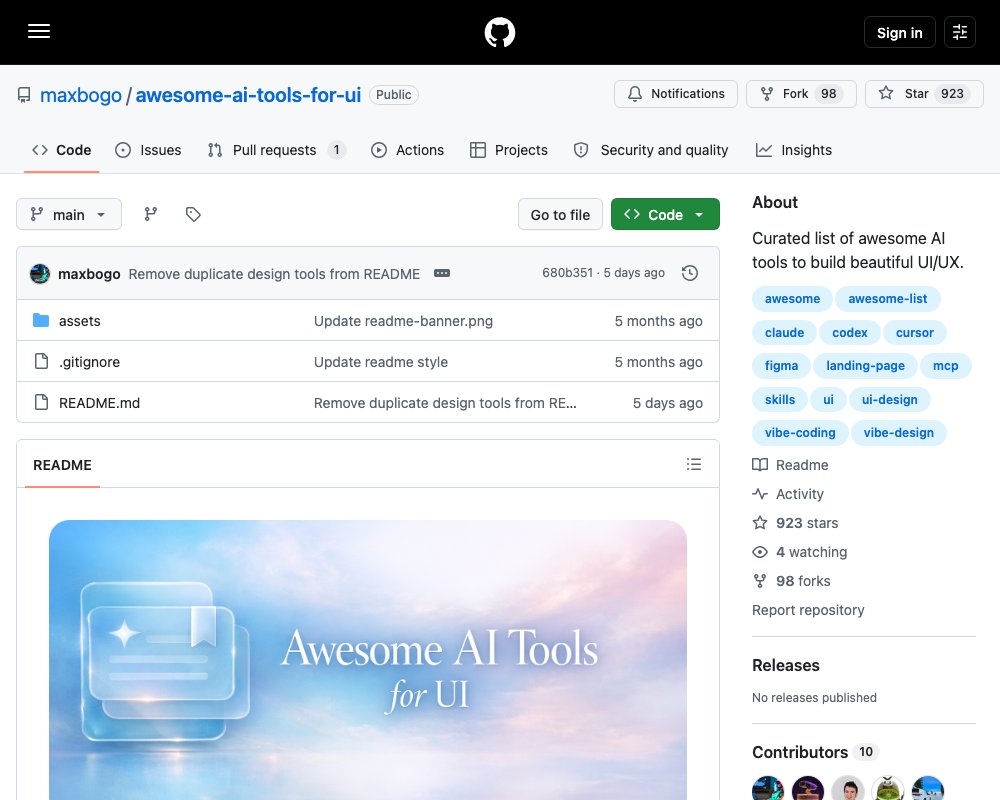The width and height of the screenshot is (1000, 800).
Task: Click the Go to file button
Action: click(560, 214)
